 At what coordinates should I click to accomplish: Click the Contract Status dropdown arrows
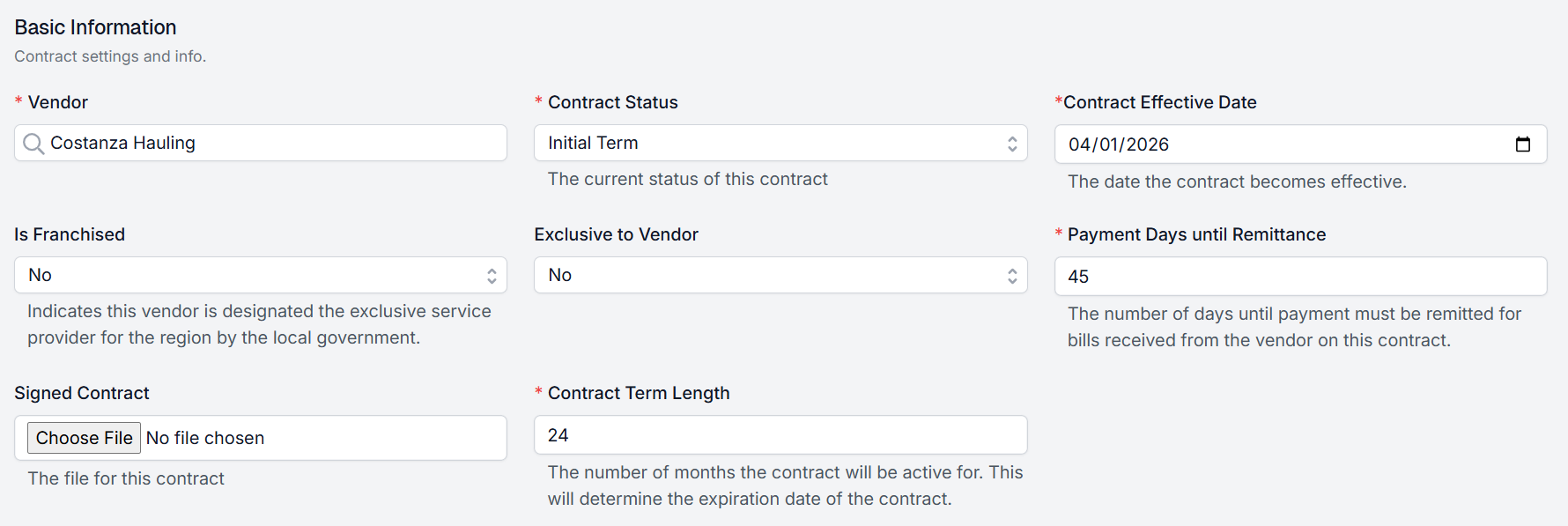(1012, 144)
